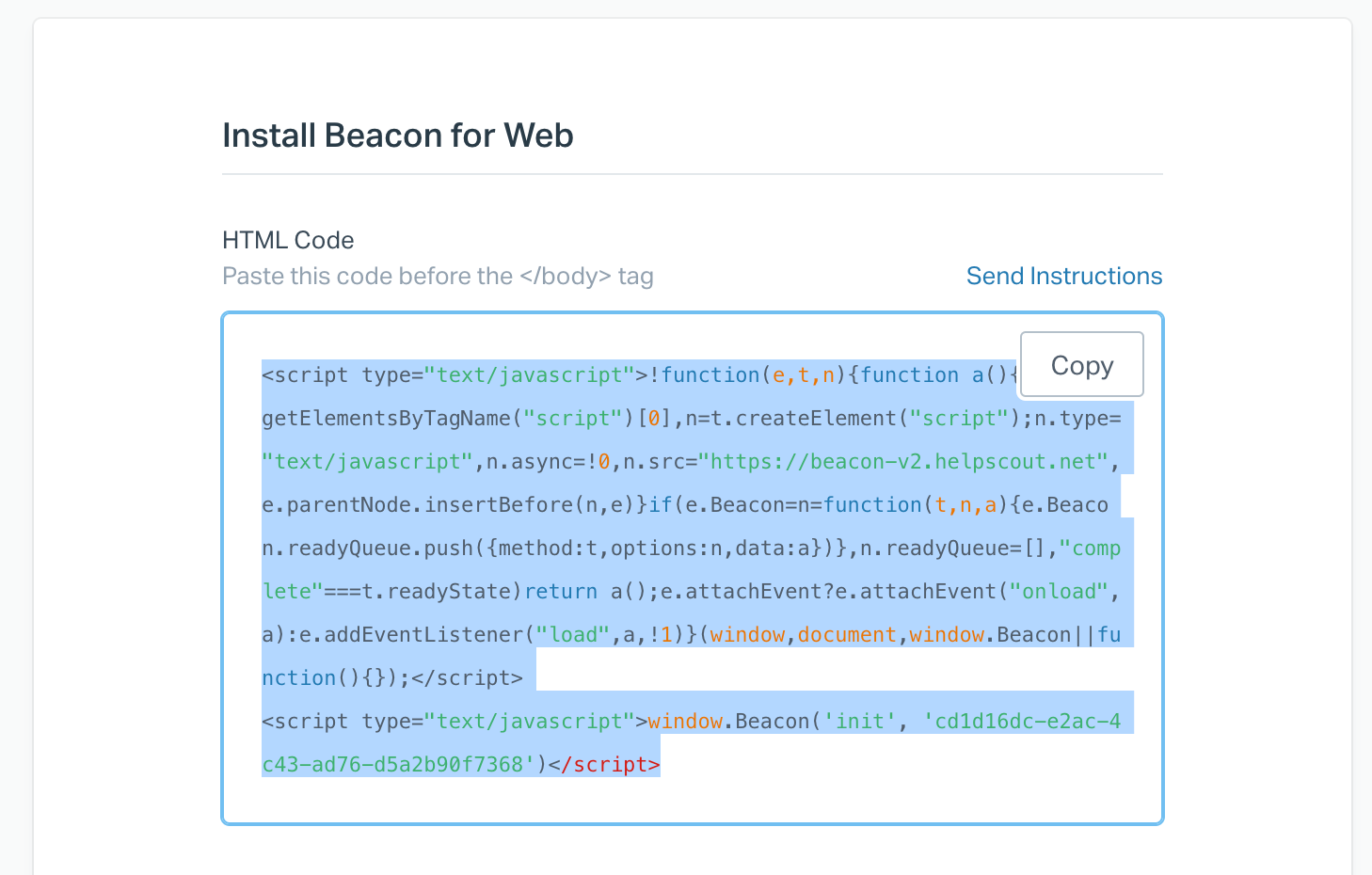Click the blue return keyword in code
This screenshot has height=875, width=1372.
coord(561,591)
